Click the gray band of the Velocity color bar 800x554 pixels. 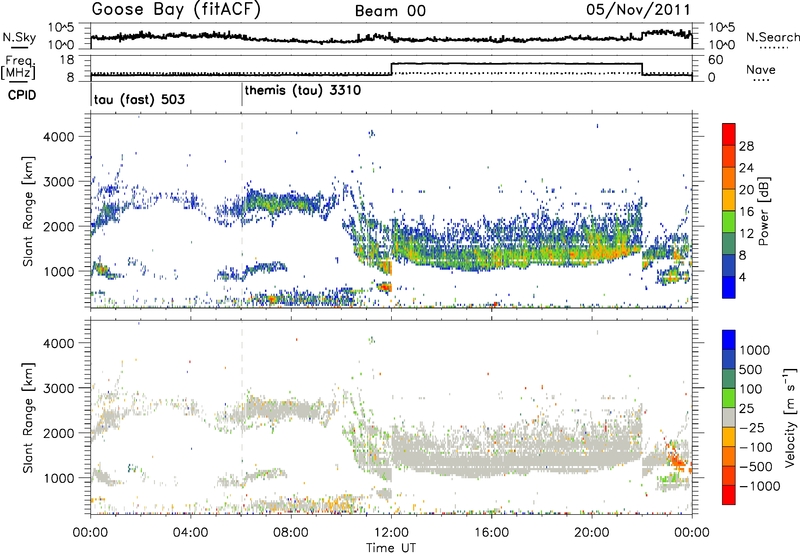[729, 418]
